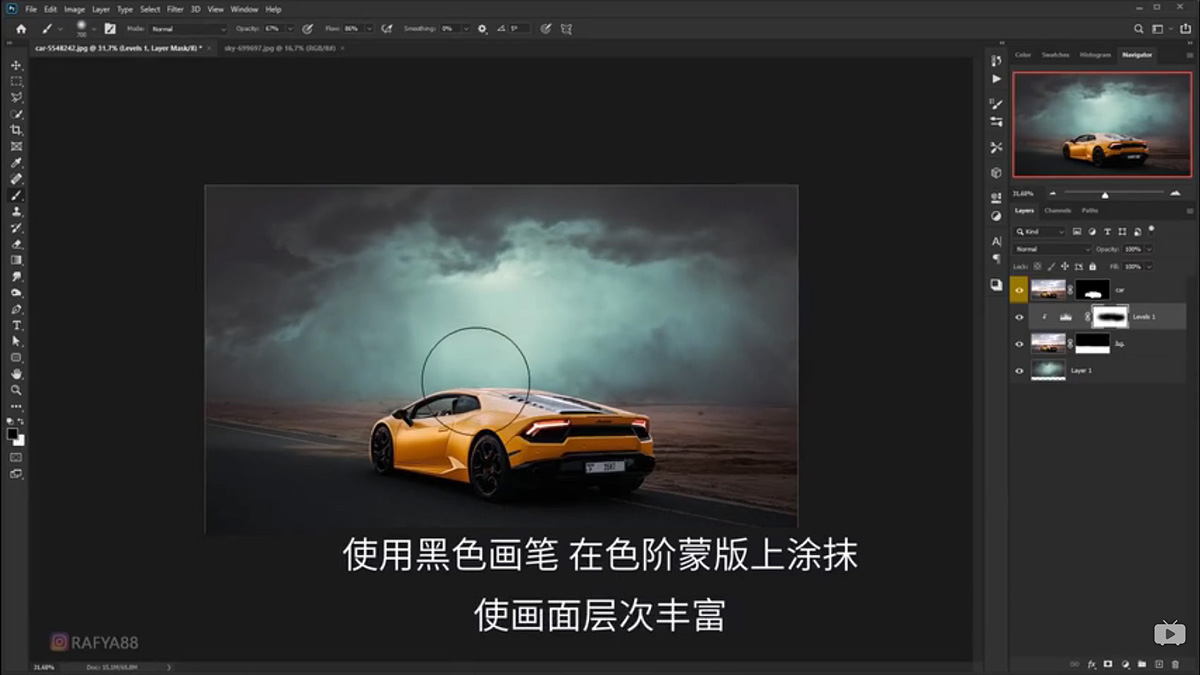Click the Create new layer icon
Screen dimensions: 1200x675
point(1159,664)
